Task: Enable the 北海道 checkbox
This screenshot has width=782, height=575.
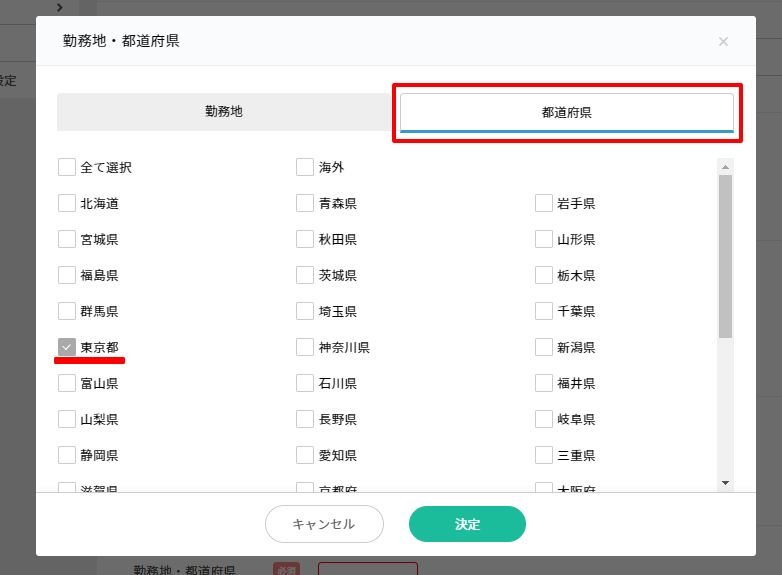Action: tap(67, 203)
